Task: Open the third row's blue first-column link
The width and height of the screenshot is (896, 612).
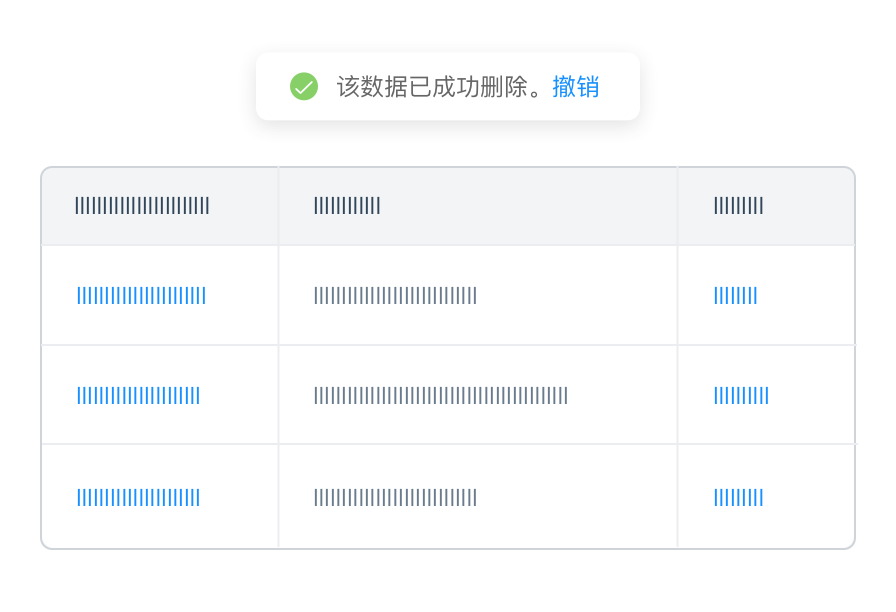Action: pyautogui.click(x=138, y=497)
